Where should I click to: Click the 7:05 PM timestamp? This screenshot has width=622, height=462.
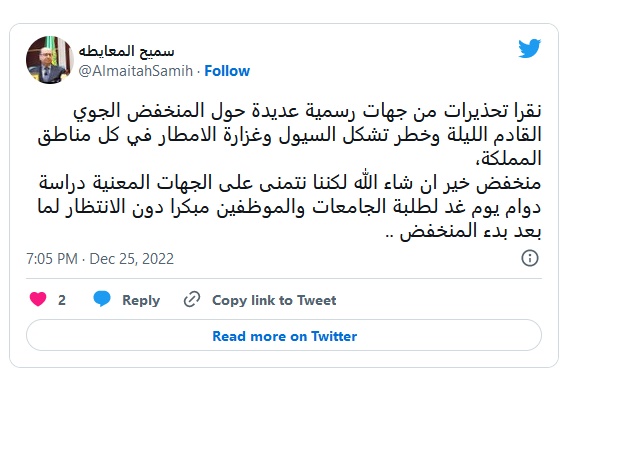(52, 259)
